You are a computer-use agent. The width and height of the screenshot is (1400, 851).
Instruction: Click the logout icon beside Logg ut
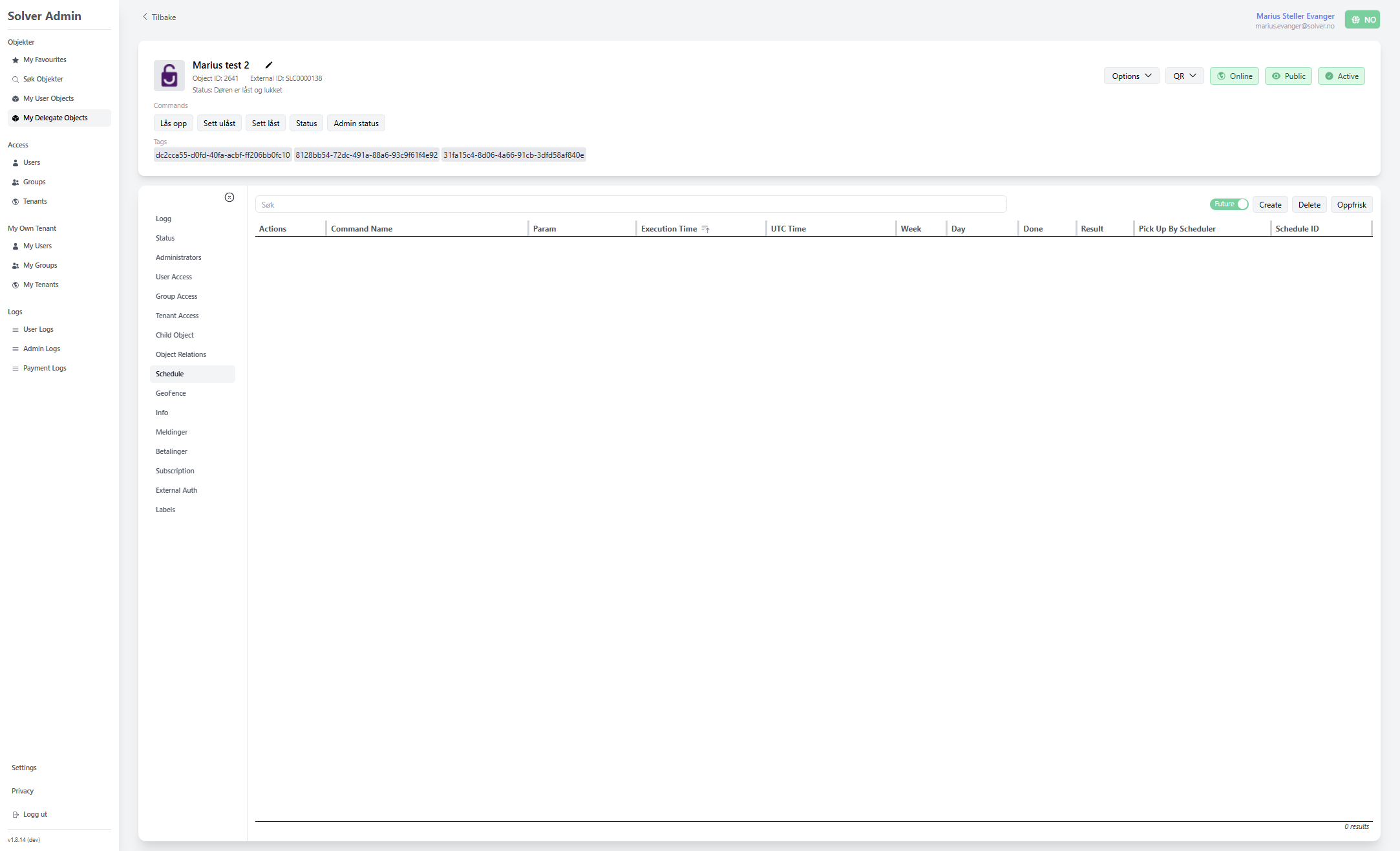[x=16, y=815]
